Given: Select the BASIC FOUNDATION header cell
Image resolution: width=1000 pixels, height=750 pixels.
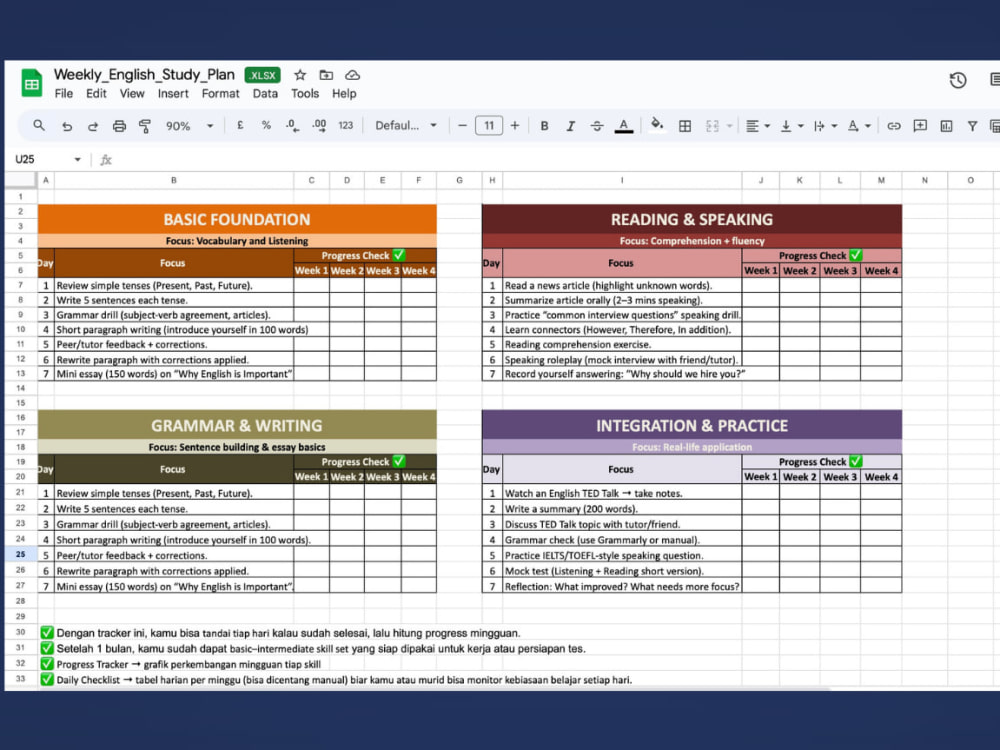Looking at the screenshot, I should click(x=237, y=219).
